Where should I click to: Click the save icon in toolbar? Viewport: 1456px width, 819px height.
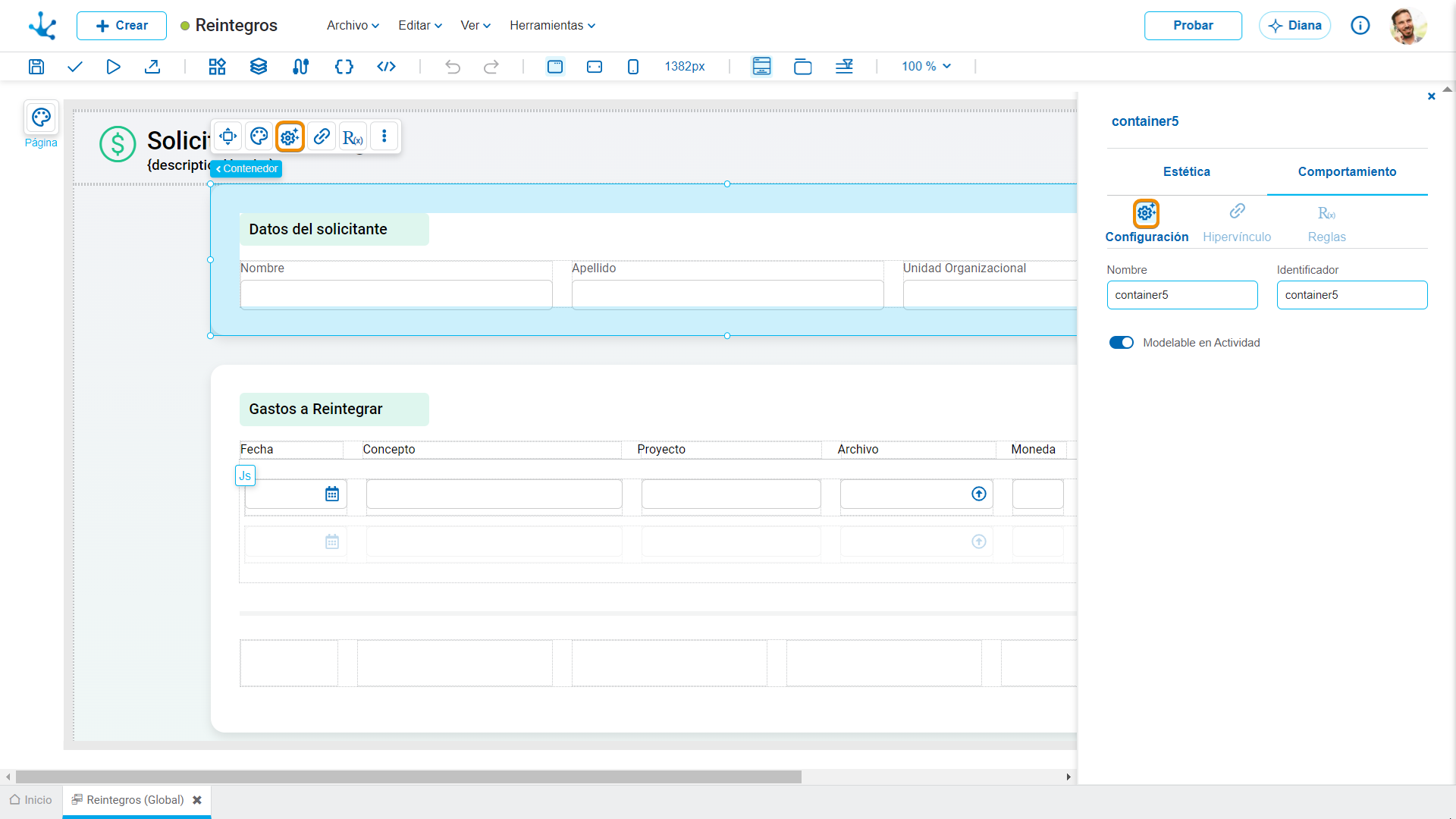click(36, 67)
